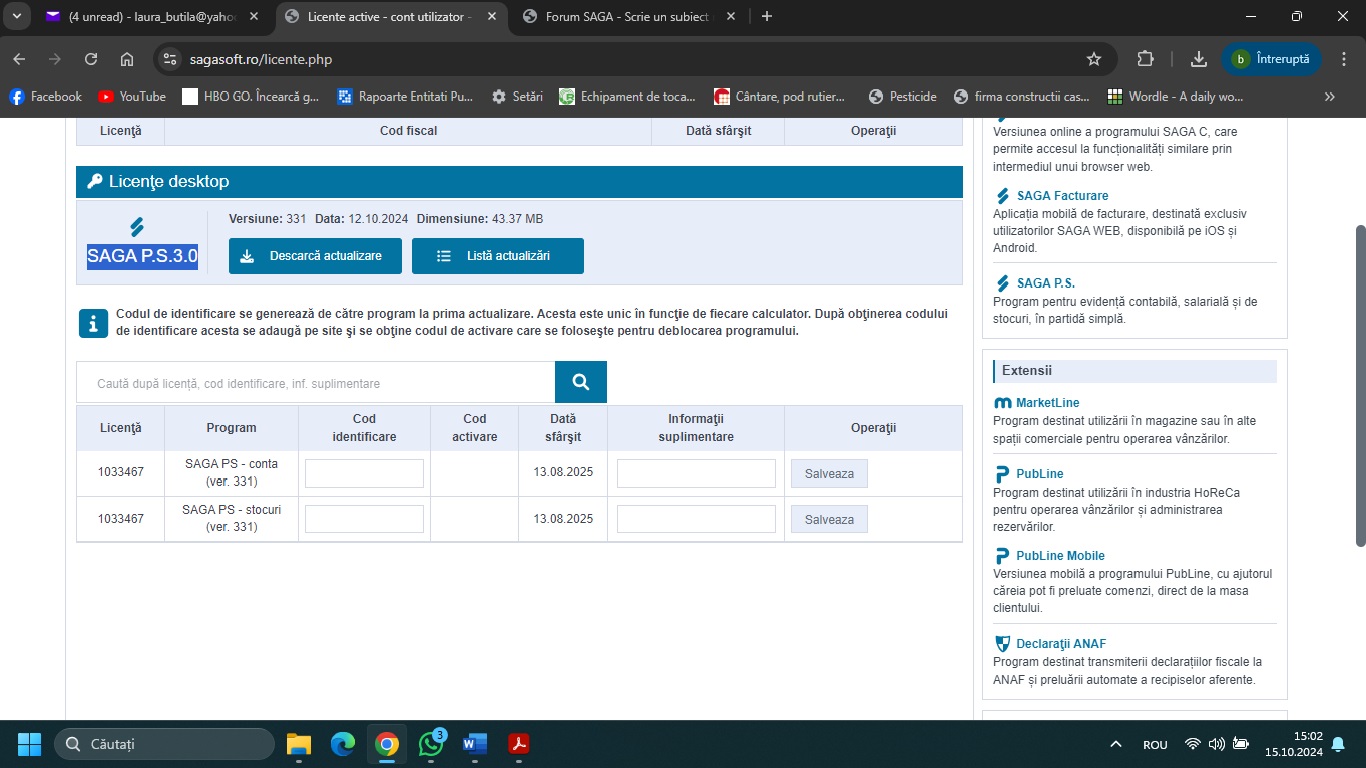1366x768 pixels.
Task: Open a new browser tab
Action: point(767,16)
